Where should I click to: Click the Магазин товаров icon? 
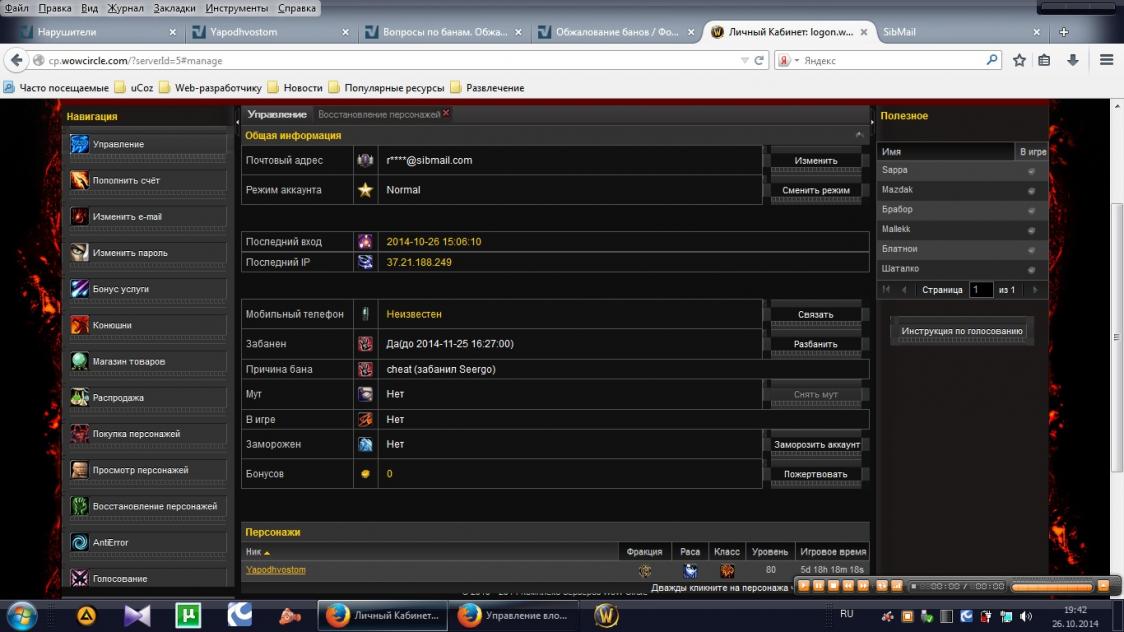click(x=79, y=361)
